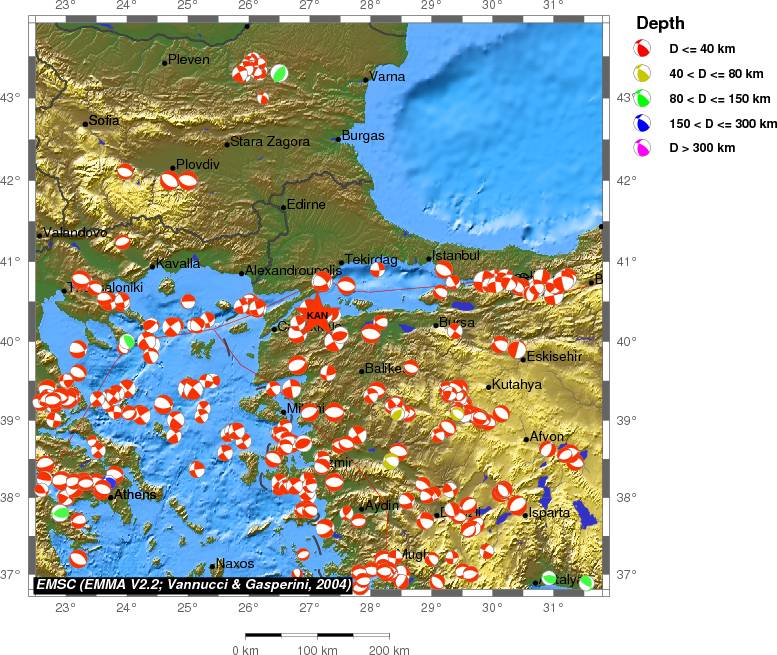This screenshot has height=655, width=777.
Task: Select the blue 150 < D <= 300 km legend symbol
Action: tap(644, 123)
